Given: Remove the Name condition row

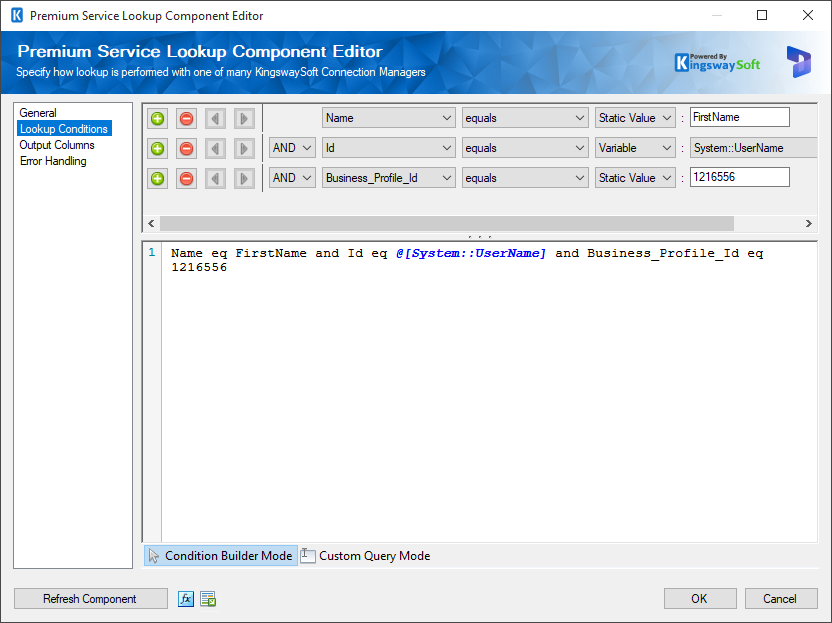Looking at the screenshot, I should coord(186,118).
